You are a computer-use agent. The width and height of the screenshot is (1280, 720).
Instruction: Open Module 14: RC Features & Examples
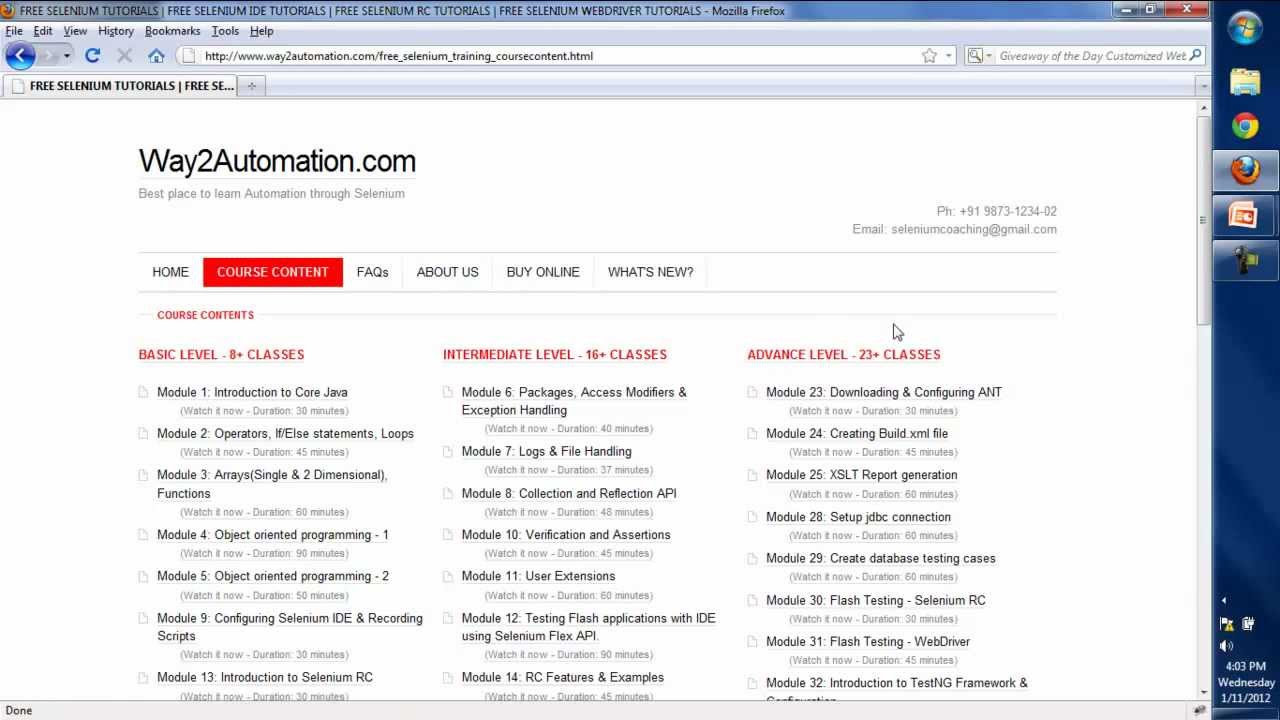pyautogui.click(x=563, y=677)
